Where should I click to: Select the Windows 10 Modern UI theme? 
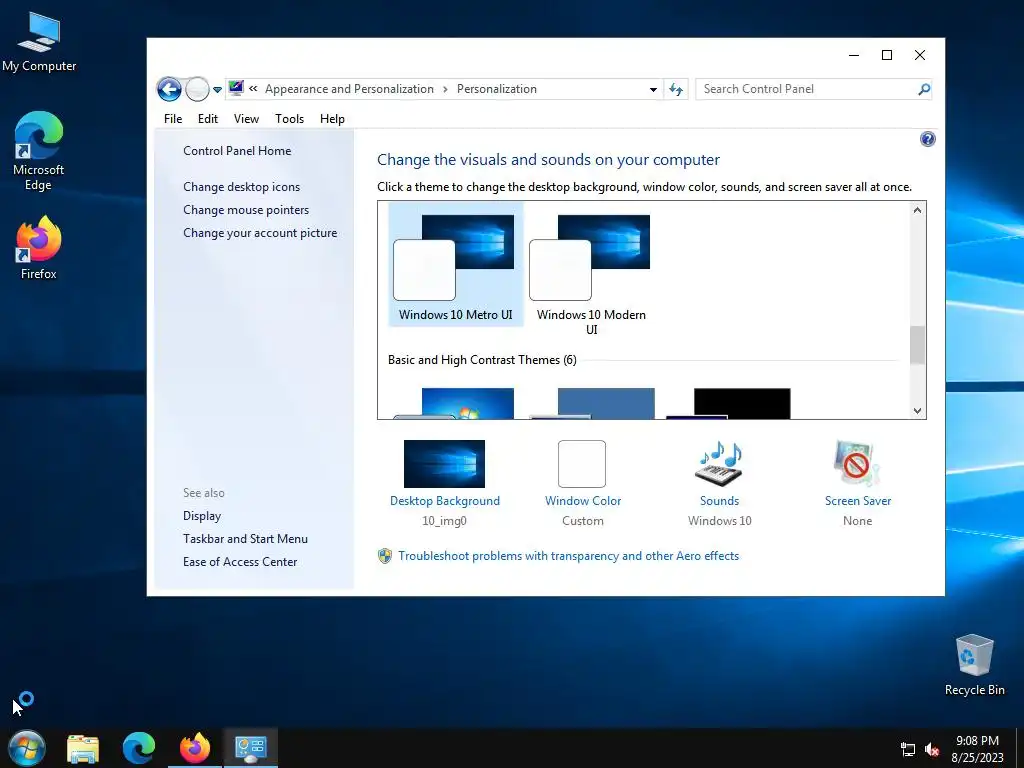[x=591, y=271]
